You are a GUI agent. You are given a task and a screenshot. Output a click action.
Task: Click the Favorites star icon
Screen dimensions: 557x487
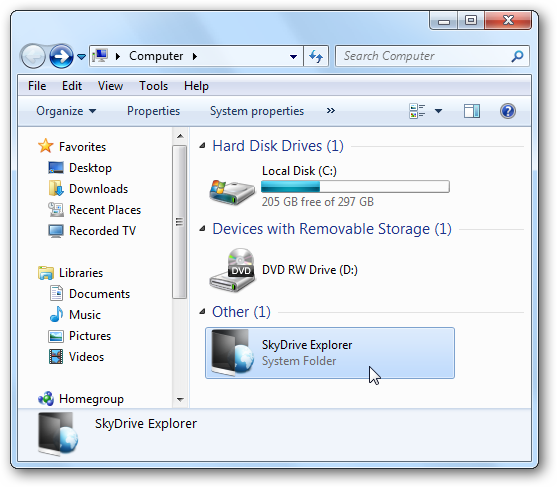(x=46, y=146)
